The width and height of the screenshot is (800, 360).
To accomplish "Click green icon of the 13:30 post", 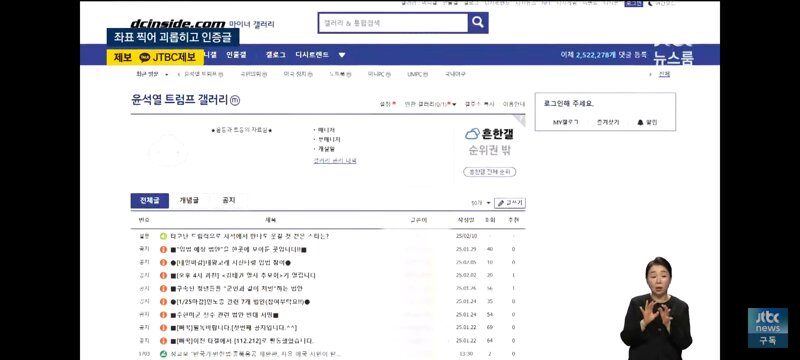I will (163, 354).
